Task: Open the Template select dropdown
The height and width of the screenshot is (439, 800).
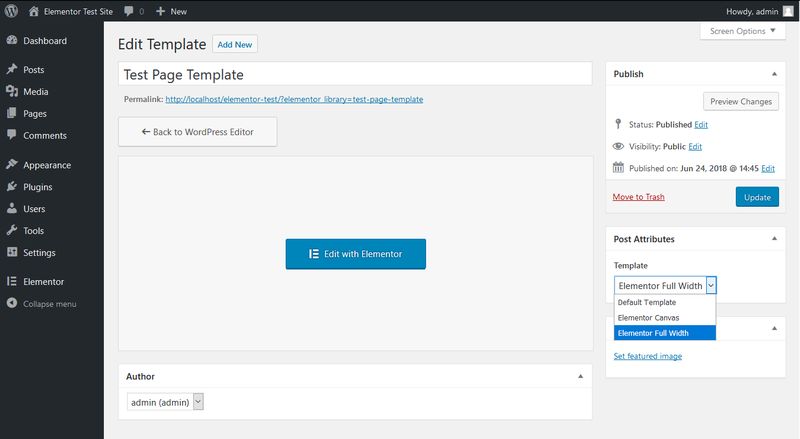Action: 665,285
